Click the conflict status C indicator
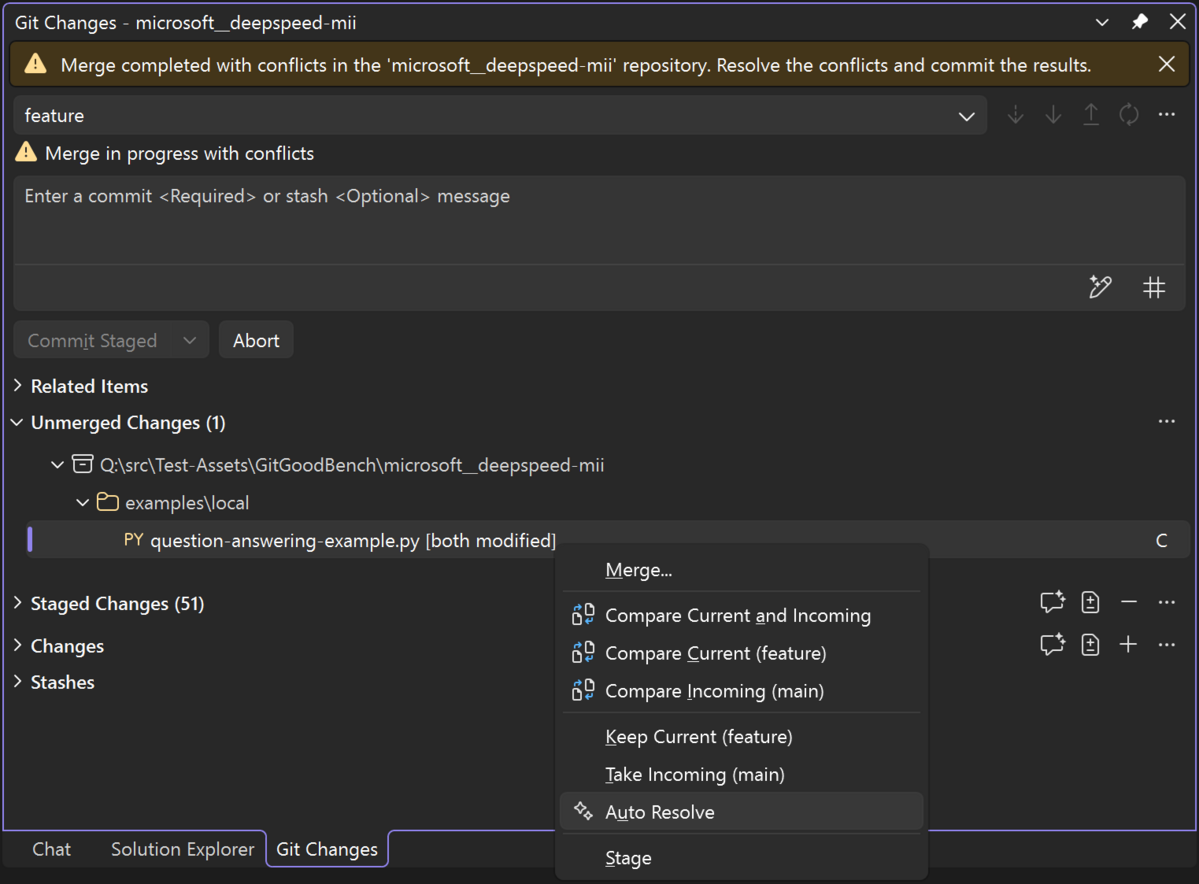 tap(1162, 541)
